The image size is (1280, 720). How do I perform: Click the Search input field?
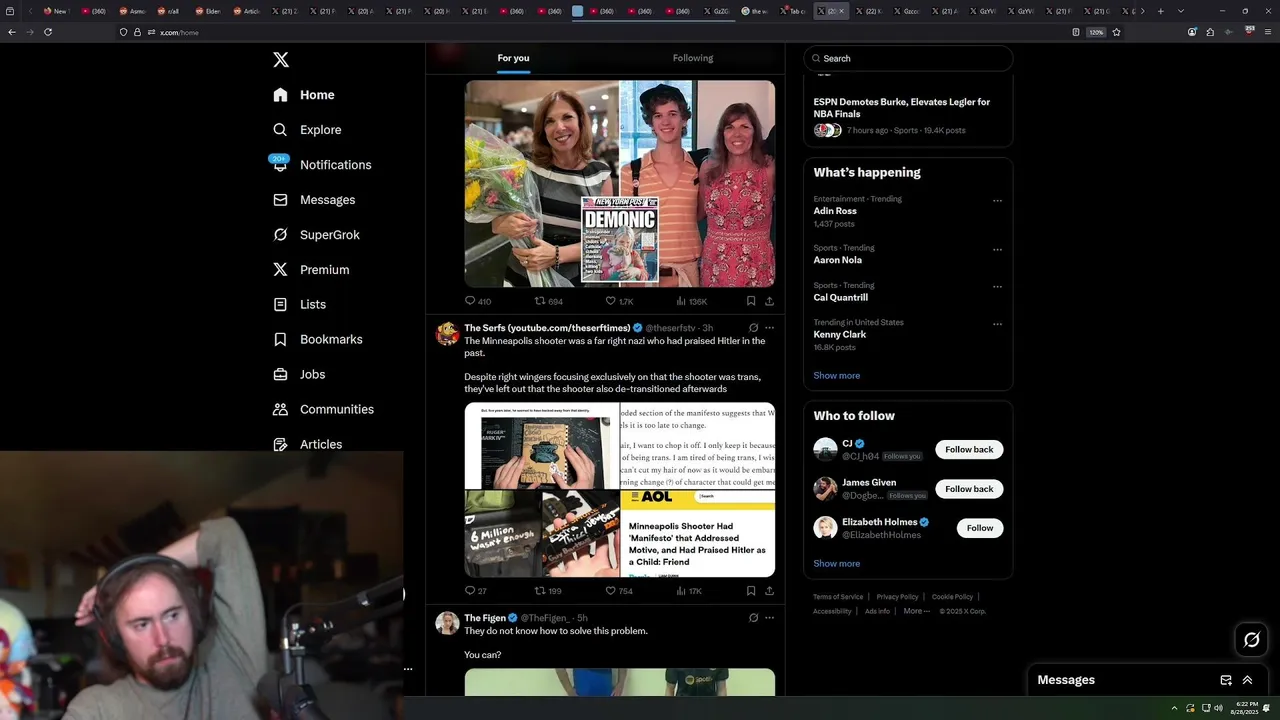(x=908, y=58)
